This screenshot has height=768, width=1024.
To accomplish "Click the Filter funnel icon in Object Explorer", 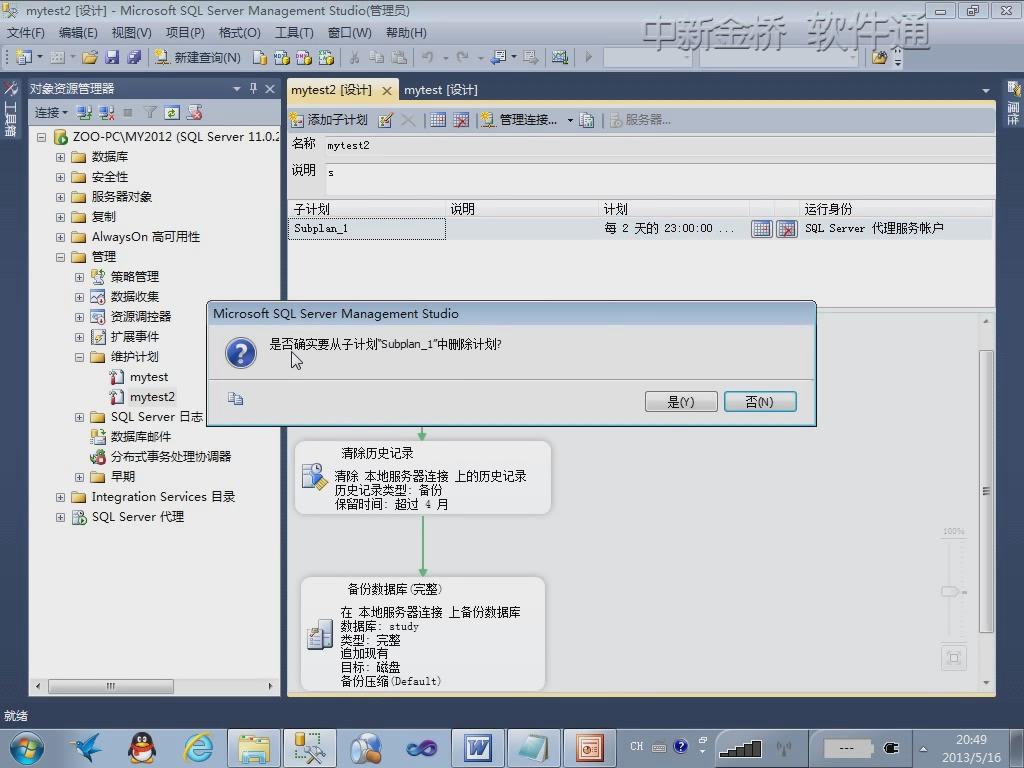I will [x=150, y=113].
